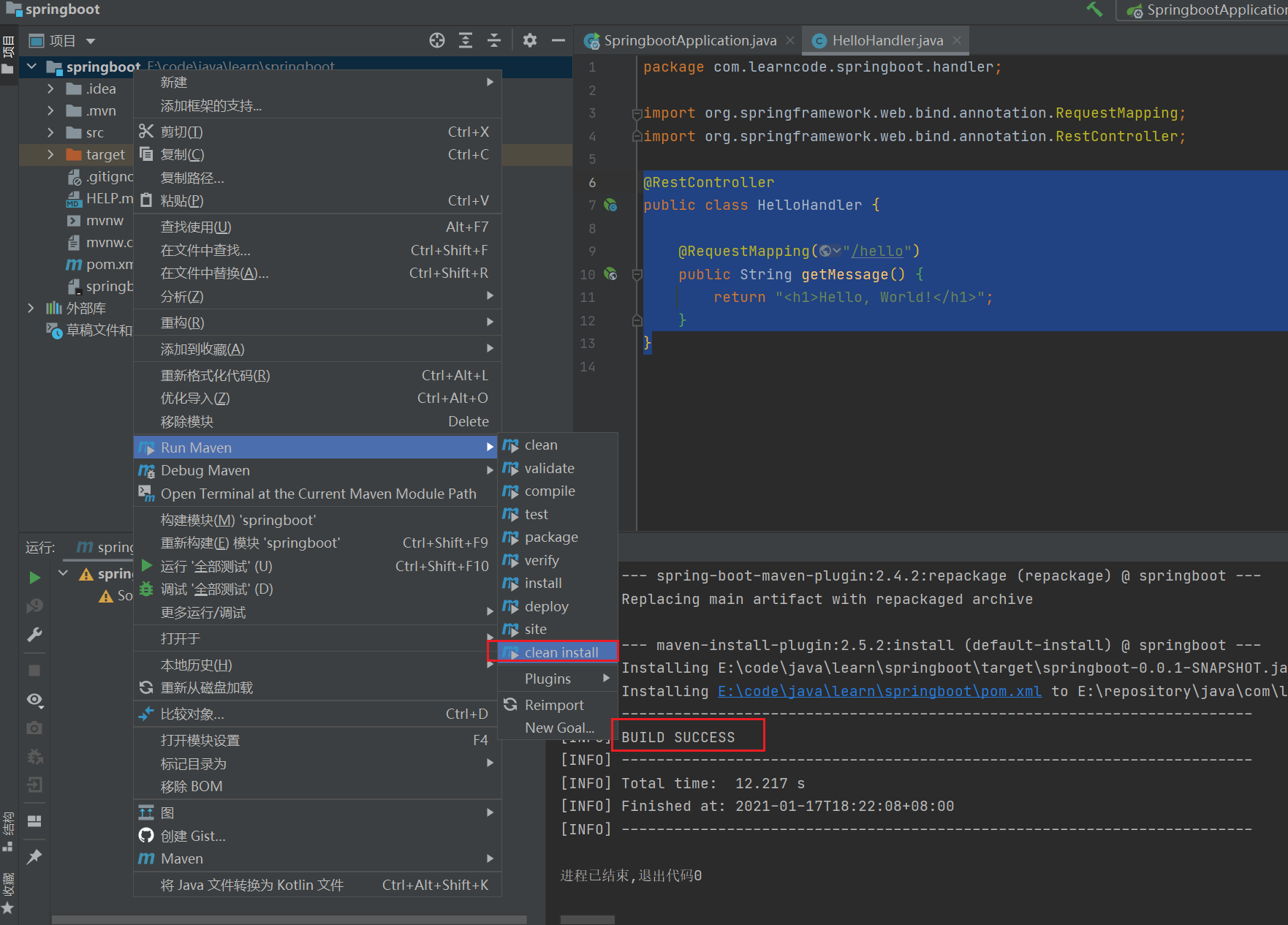The width and height of the screenshot is (1288, 925).
Task: Click the camera dump threads icon
Action: tap(34, 728)
